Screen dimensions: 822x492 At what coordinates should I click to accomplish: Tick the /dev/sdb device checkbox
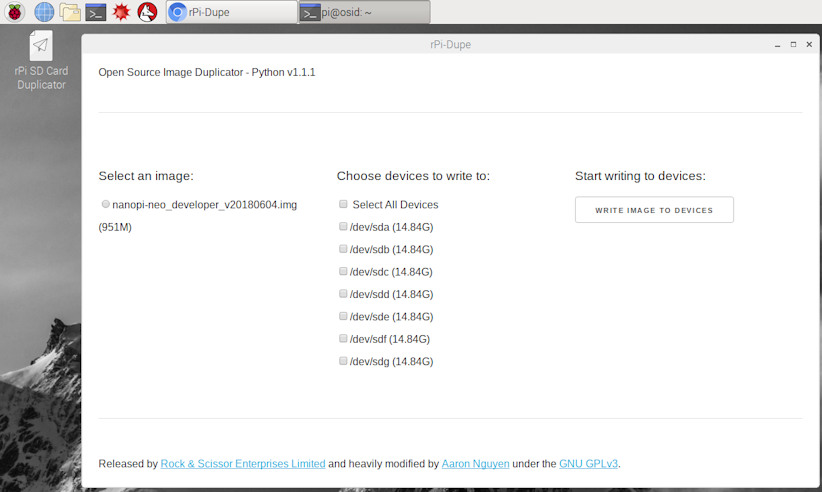[343, 249]
